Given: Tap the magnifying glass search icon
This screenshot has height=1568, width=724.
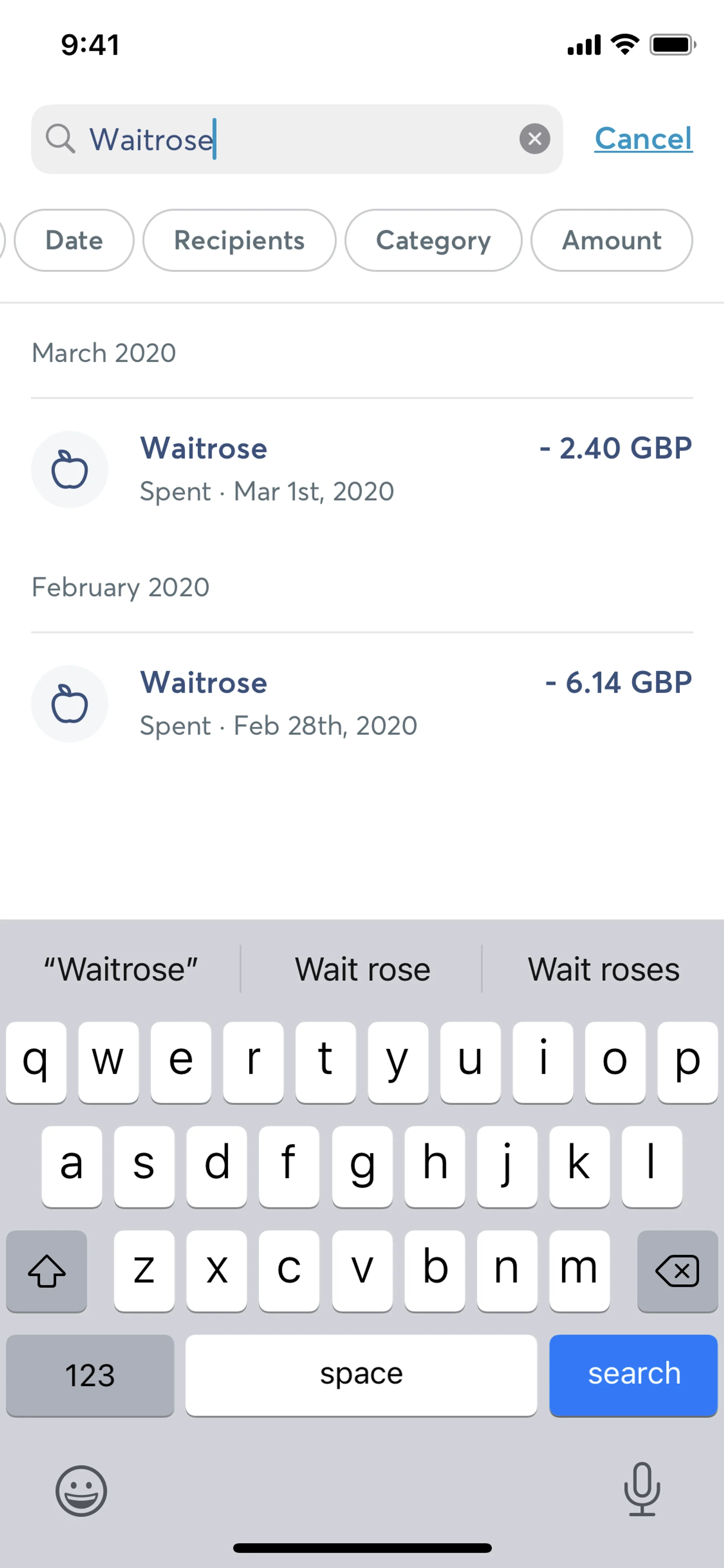Looking at the screenshot, I should [x=60, y=139].
